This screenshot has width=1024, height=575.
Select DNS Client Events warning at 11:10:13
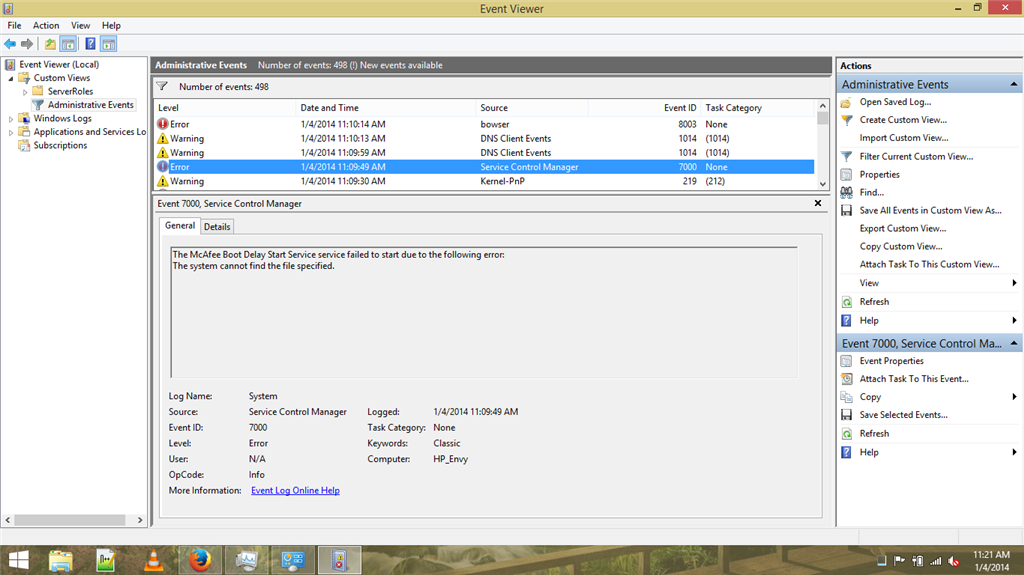click(x=485, y=139)
